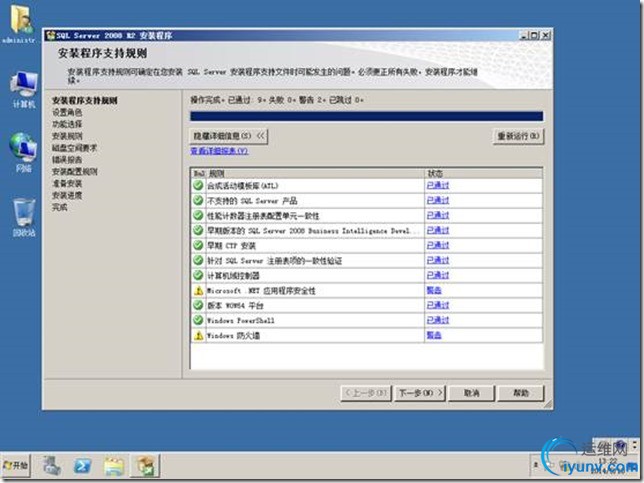Screen dimensions: 644x483
Task: Click the green check icon for 性能计数器注册表配置单元一致性
Action: (x=198, y=216)
